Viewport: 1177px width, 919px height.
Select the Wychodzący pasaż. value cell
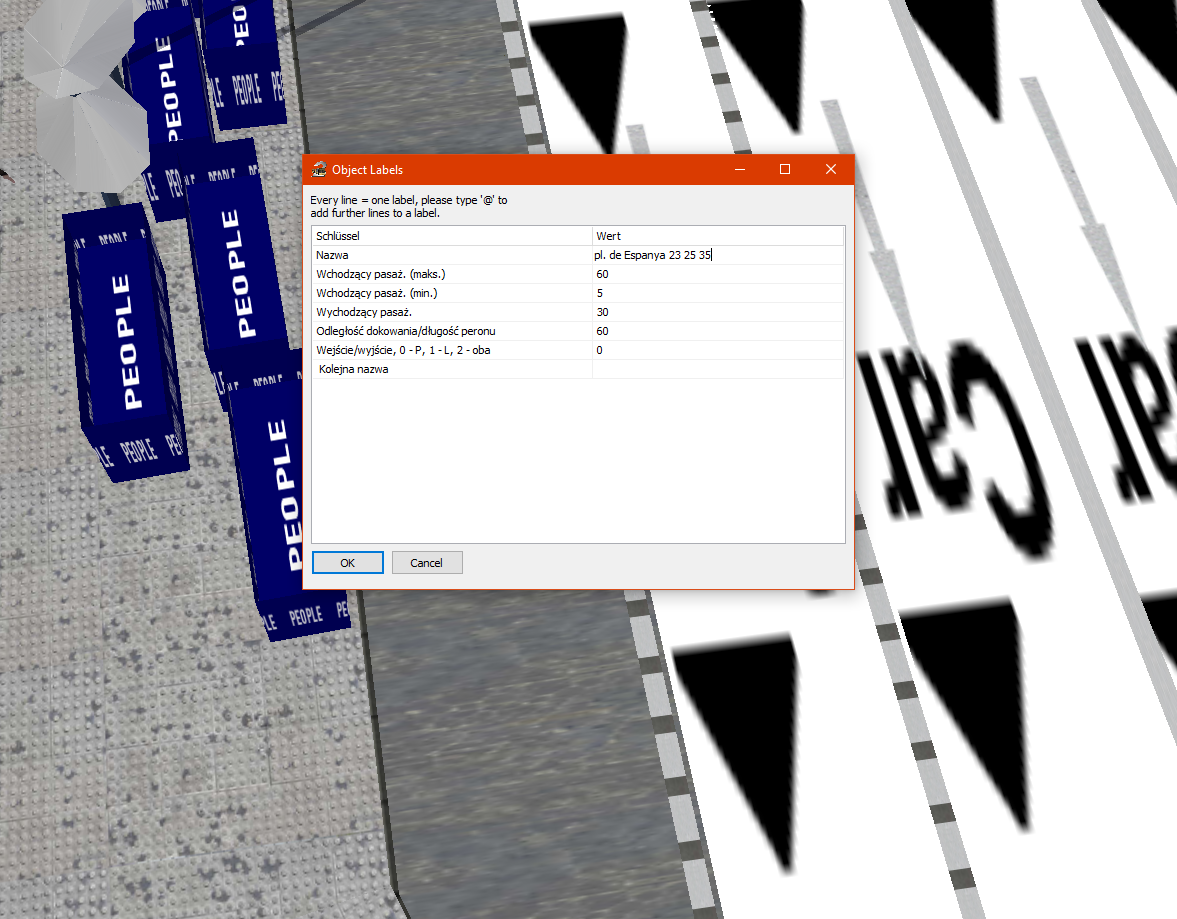(717, 312)
